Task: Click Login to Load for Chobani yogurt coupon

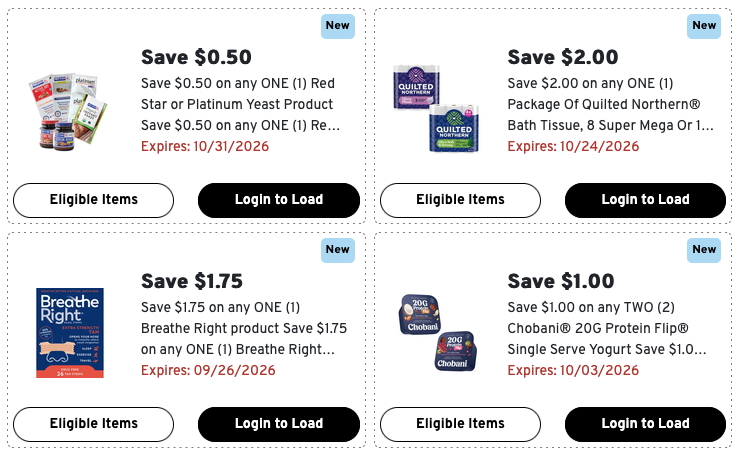Action: pyautogui.click(x=645, y=424)
